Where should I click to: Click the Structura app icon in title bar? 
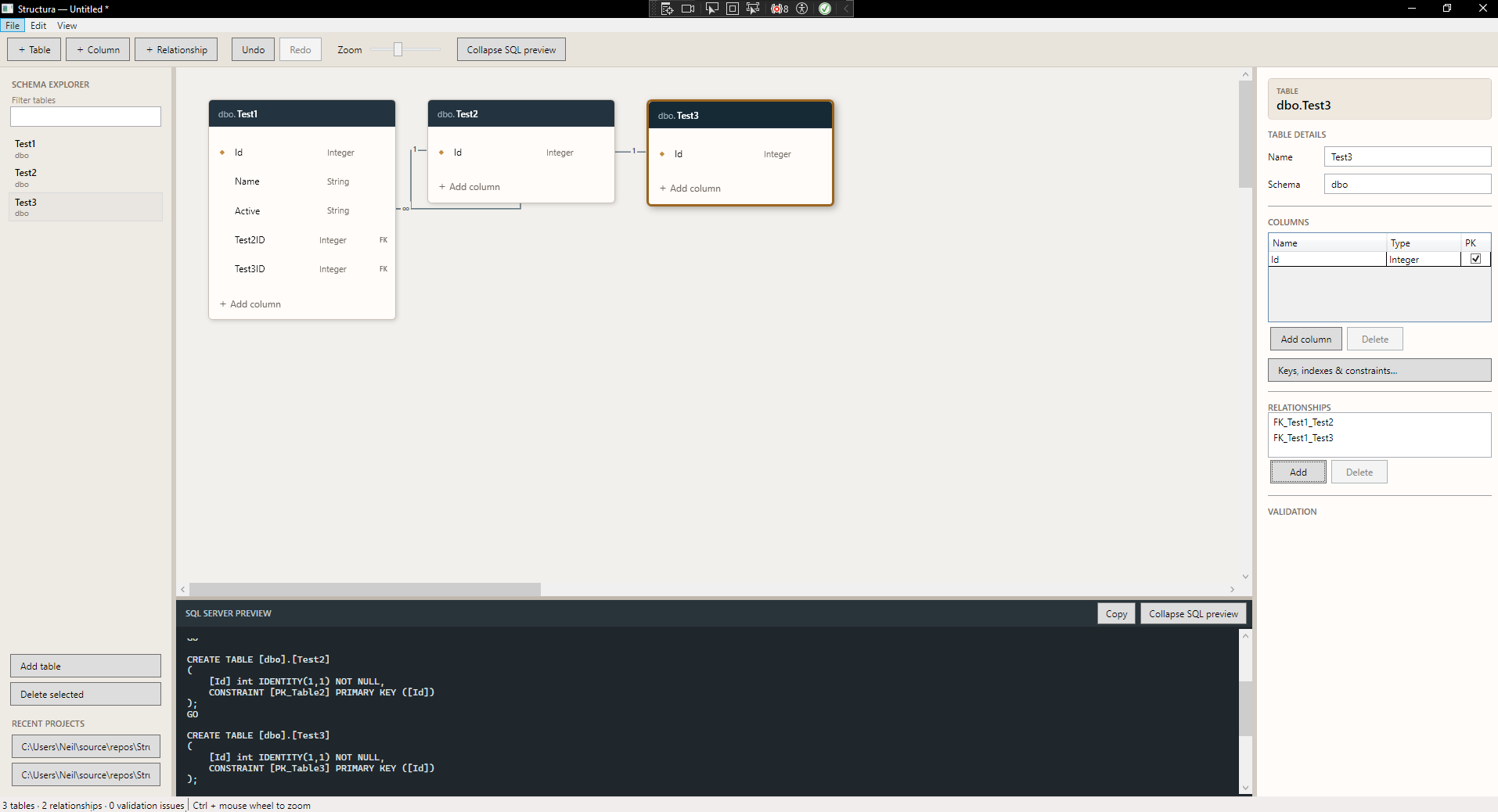click(x=7, y=9)
